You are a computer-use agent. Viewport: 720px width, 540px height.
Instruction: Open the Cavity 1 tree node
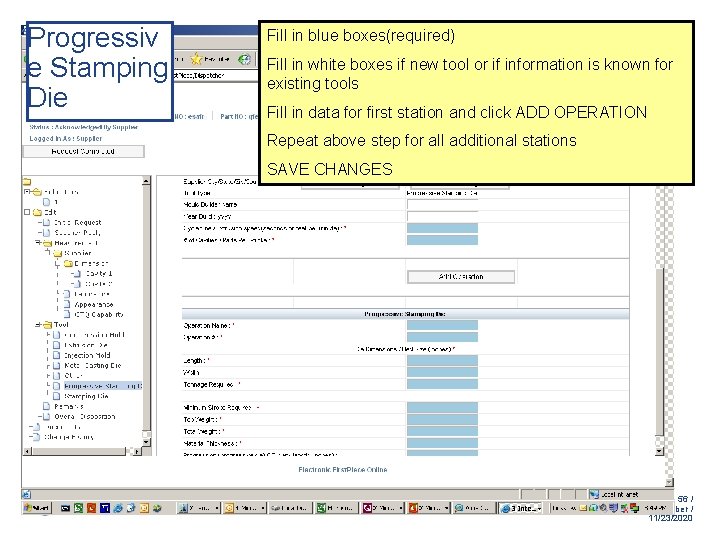pos(99,273)
